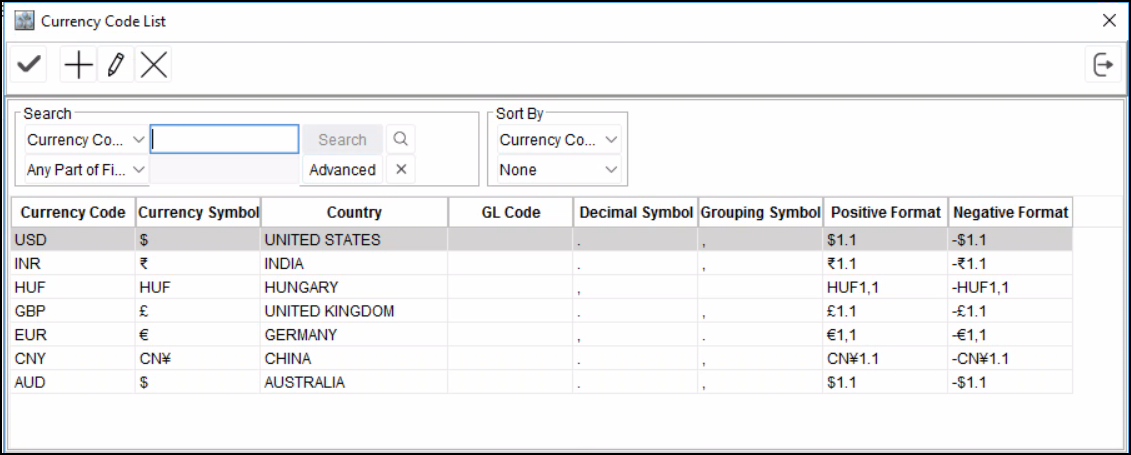Image resolution: width=1131 pixels, height=455 pixels.
Task: Expand the Any Part of Field dropdown
Action: [87, 170]
